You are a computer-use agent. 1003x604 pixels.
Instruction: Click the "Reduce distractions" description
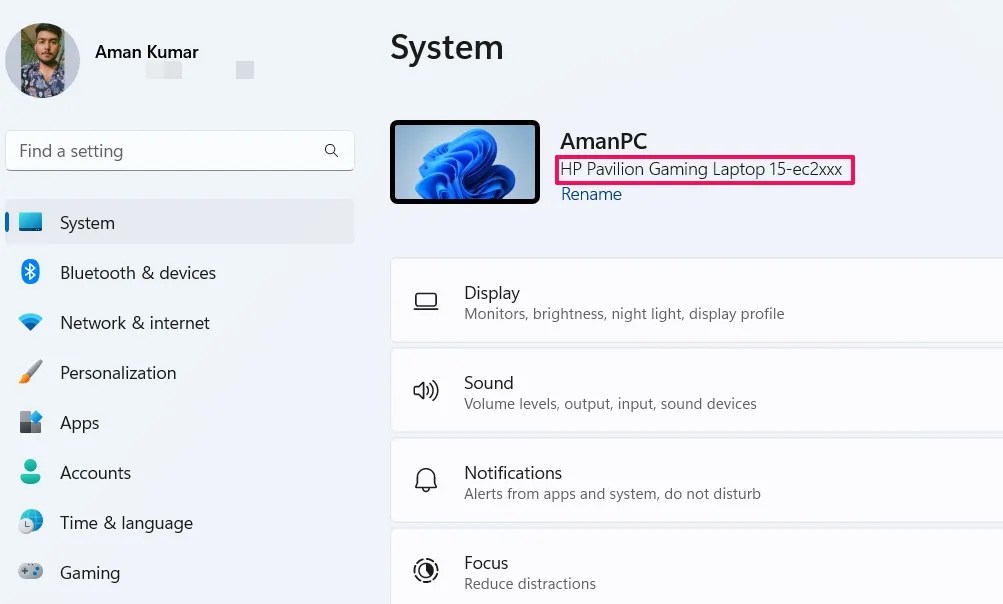tap(530, 584)
